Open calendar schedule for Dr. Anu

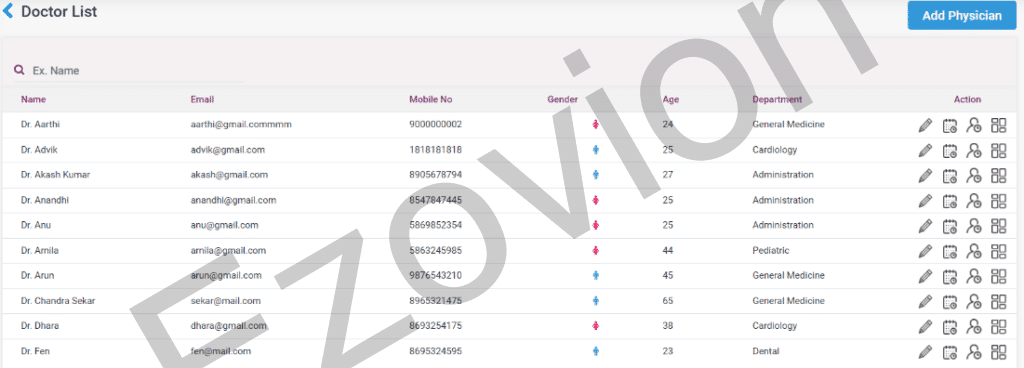[950, 226]
